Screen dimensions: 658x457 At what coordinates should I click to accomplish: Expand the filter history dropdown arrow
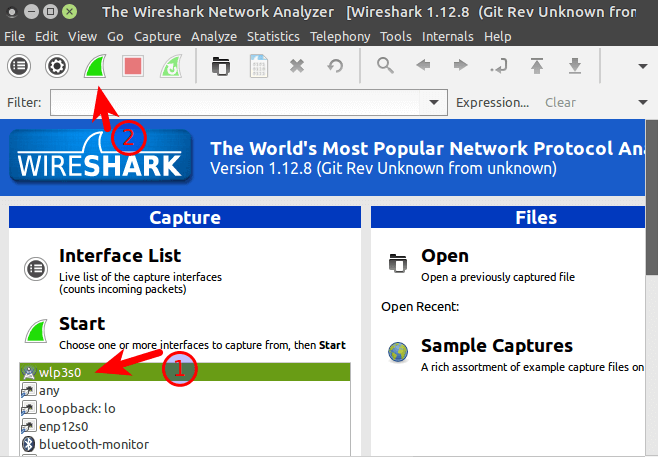433,102
